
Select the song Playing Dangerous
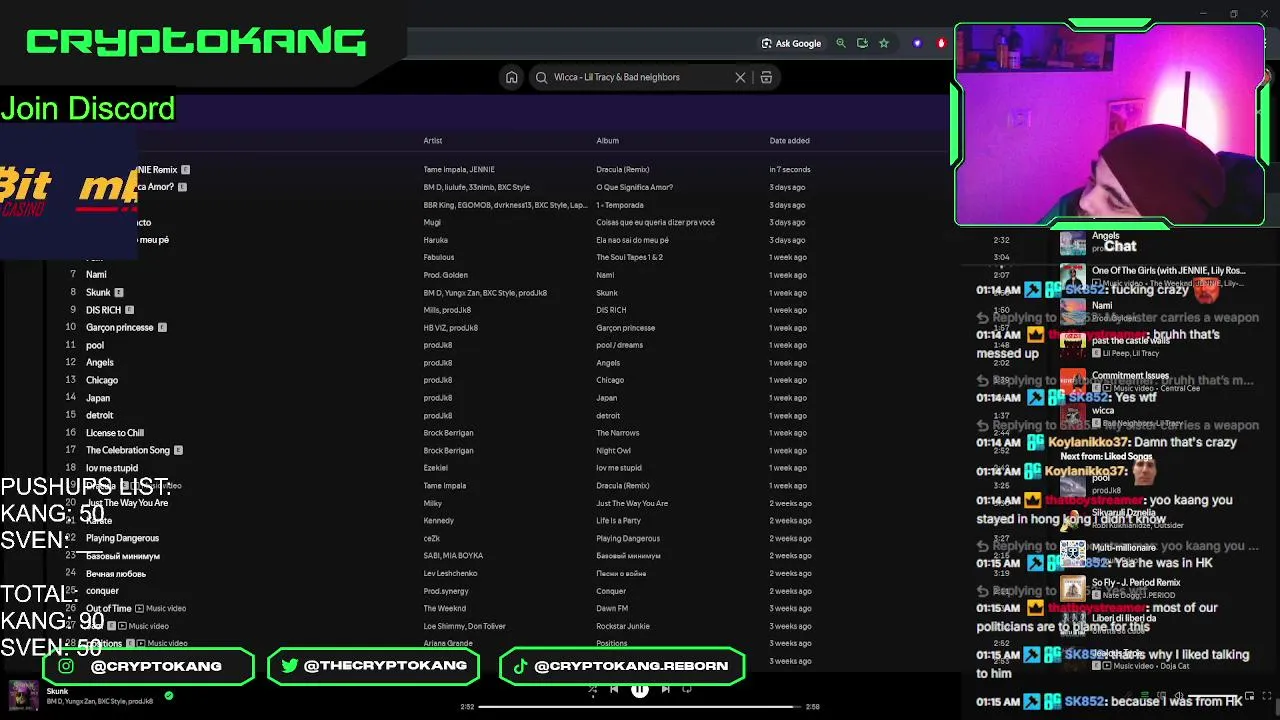pos(122,538)
